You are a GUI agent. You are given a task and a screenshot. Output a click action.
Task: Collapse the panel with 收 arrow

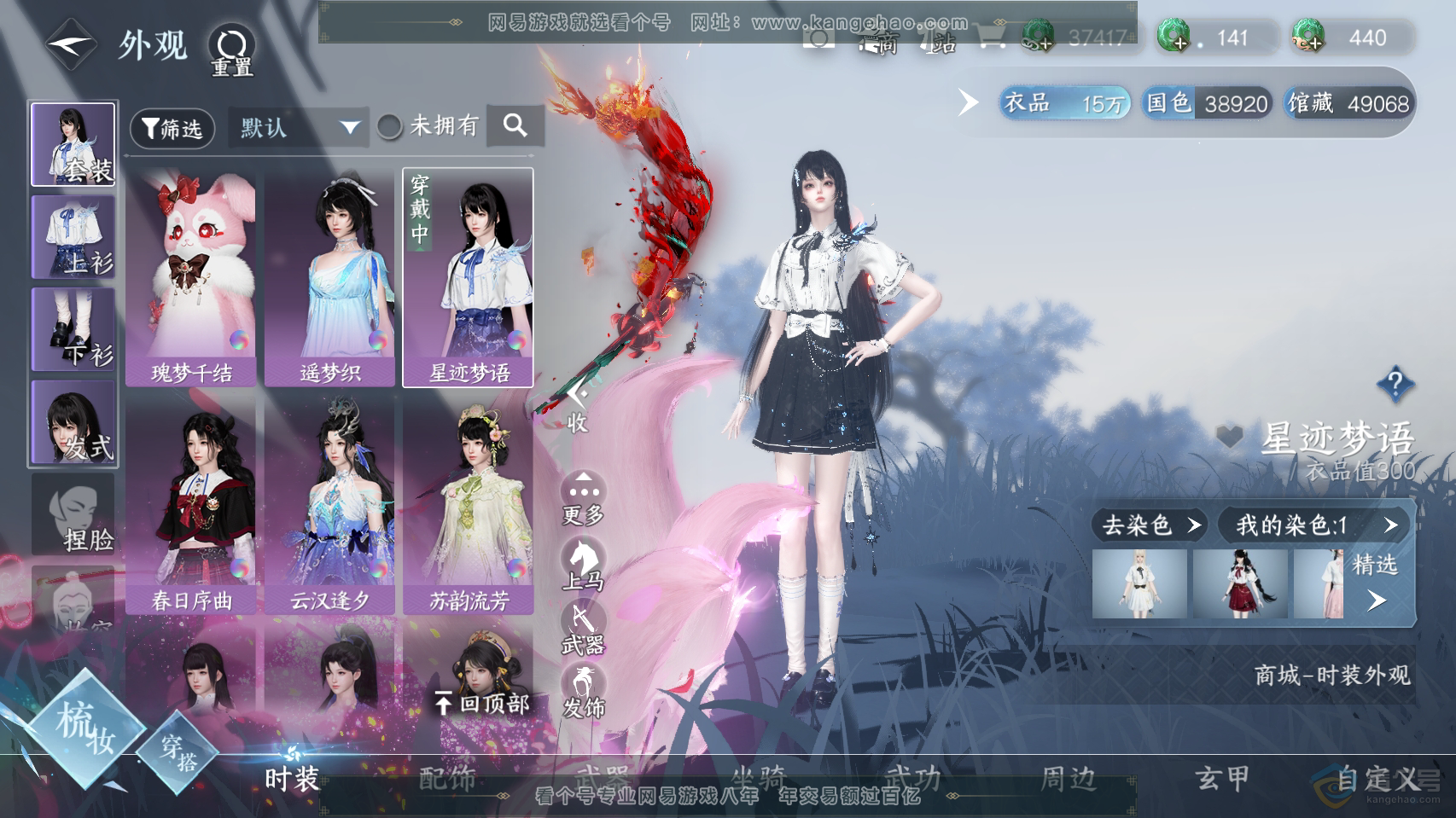(579, 406)
